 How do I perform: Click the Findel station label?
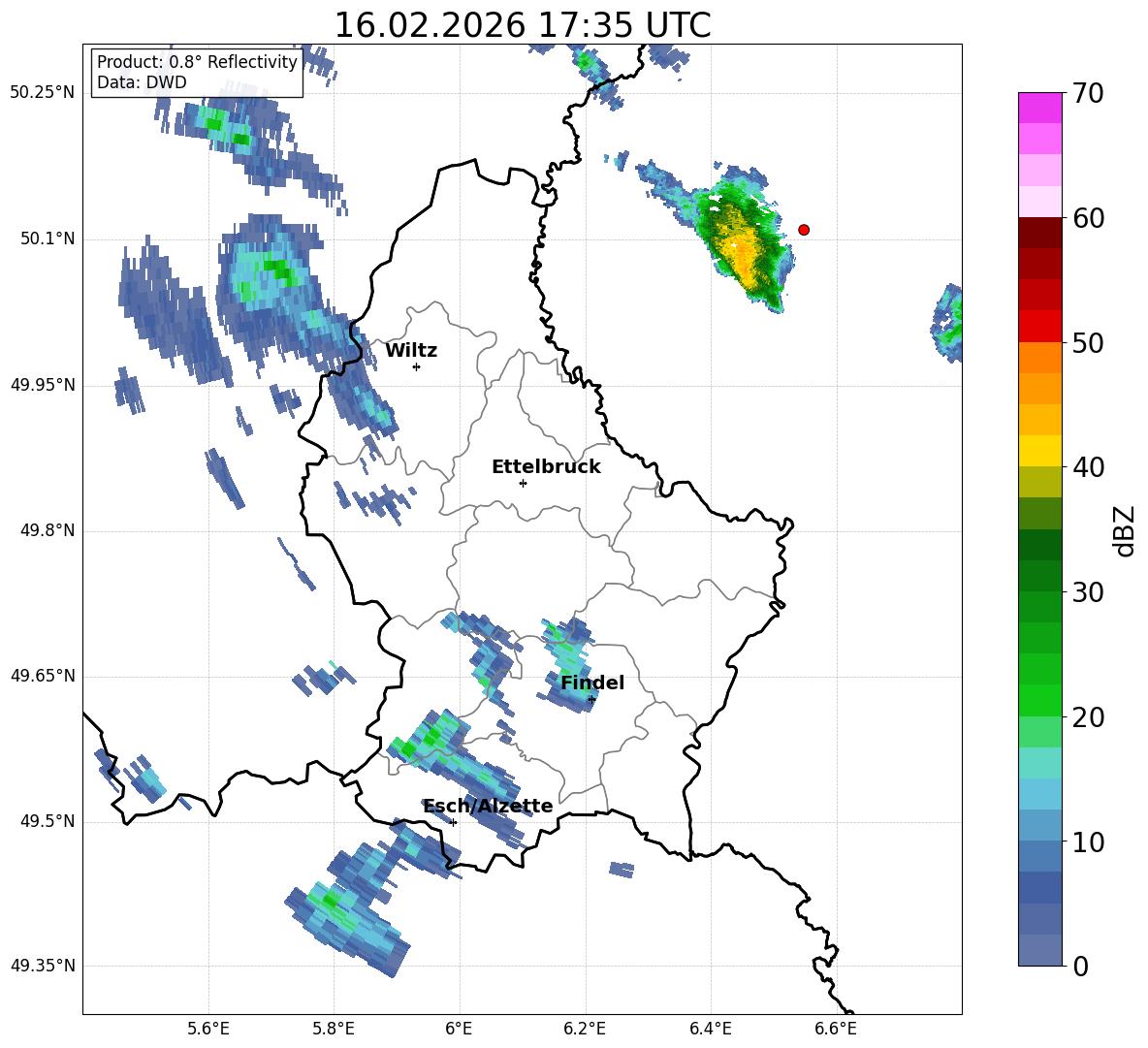[592, 683]
